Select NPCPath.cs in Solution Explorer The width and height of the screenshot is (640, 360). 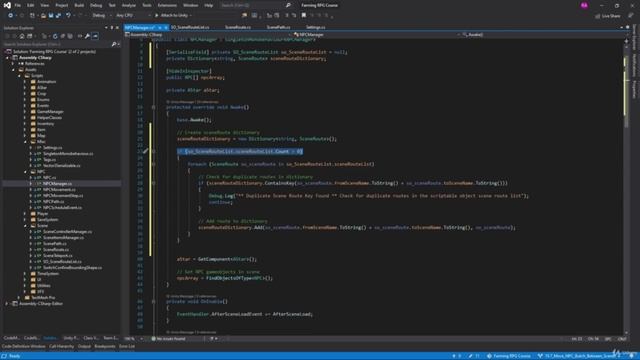53,202
